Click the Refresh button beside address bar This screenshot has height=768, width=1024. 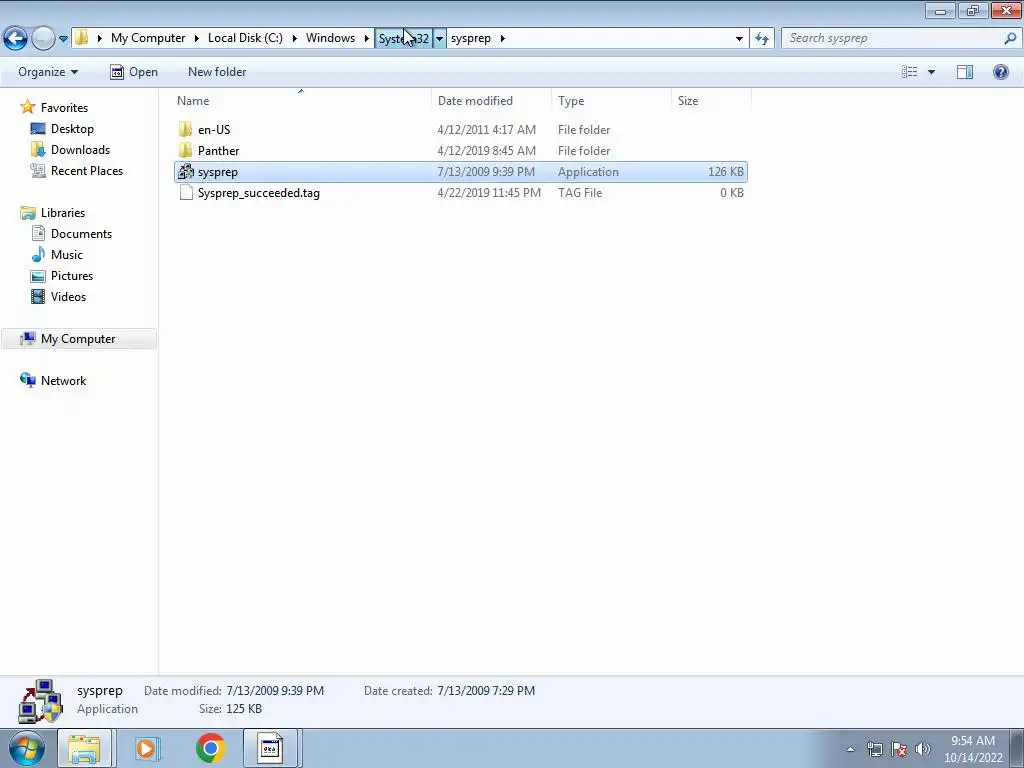pyautogui.click(x=761, y=39)
